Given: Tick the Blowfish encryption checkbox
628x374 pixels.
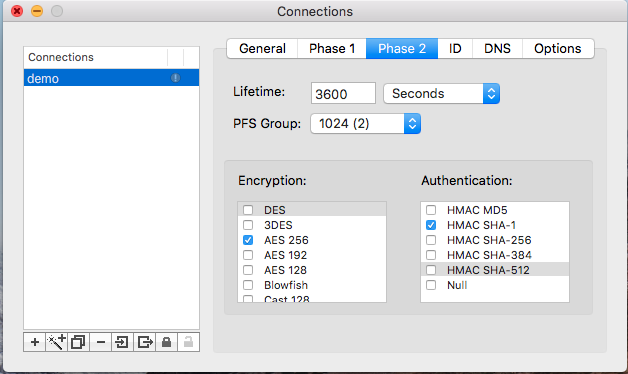Looking at the screenshot, I should [x=248, y=285].
